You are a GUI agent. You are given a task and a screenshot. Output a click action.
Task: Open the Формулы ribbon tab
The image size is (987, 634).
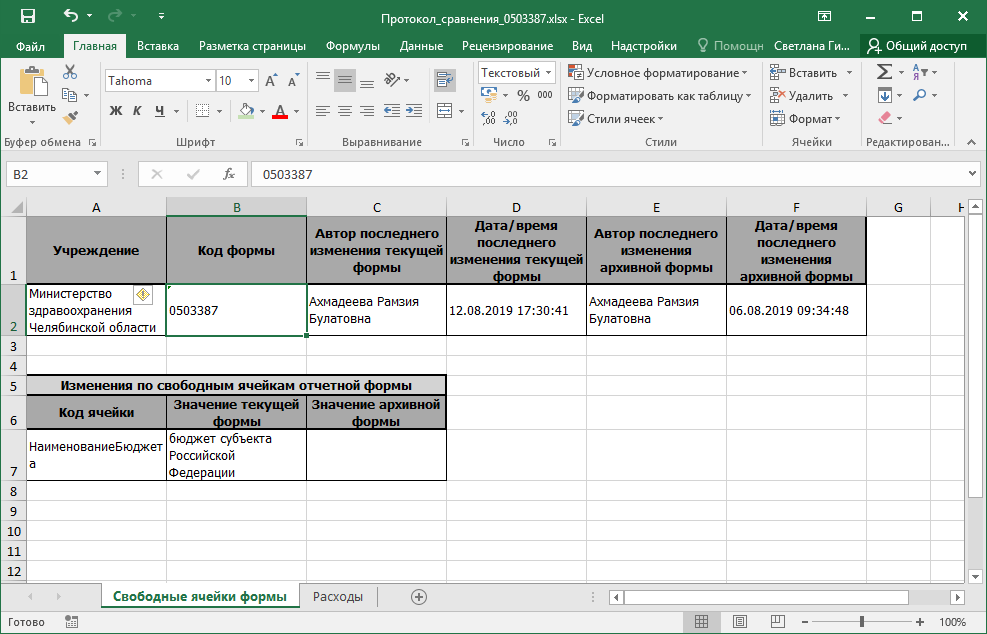click(x=352, y=46)
